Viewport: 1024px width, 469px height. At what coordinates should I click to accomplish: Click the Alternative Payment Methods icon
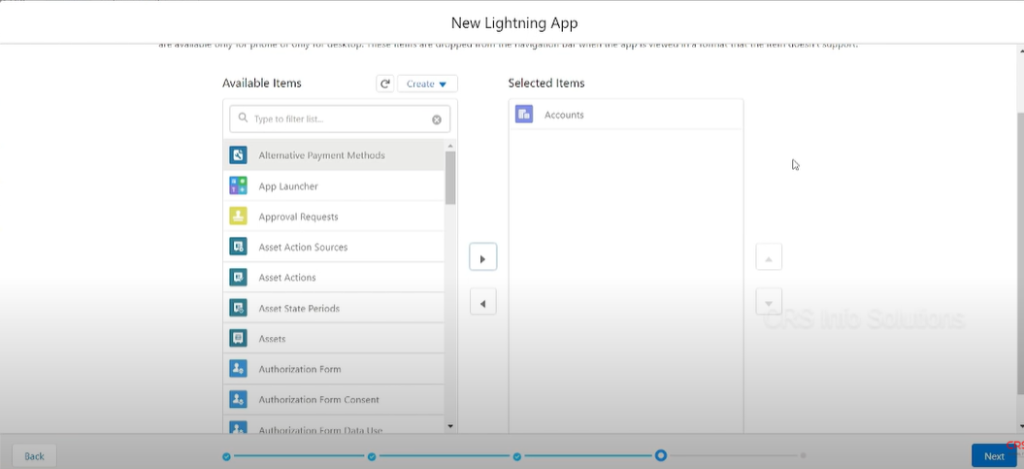[238, 155]
